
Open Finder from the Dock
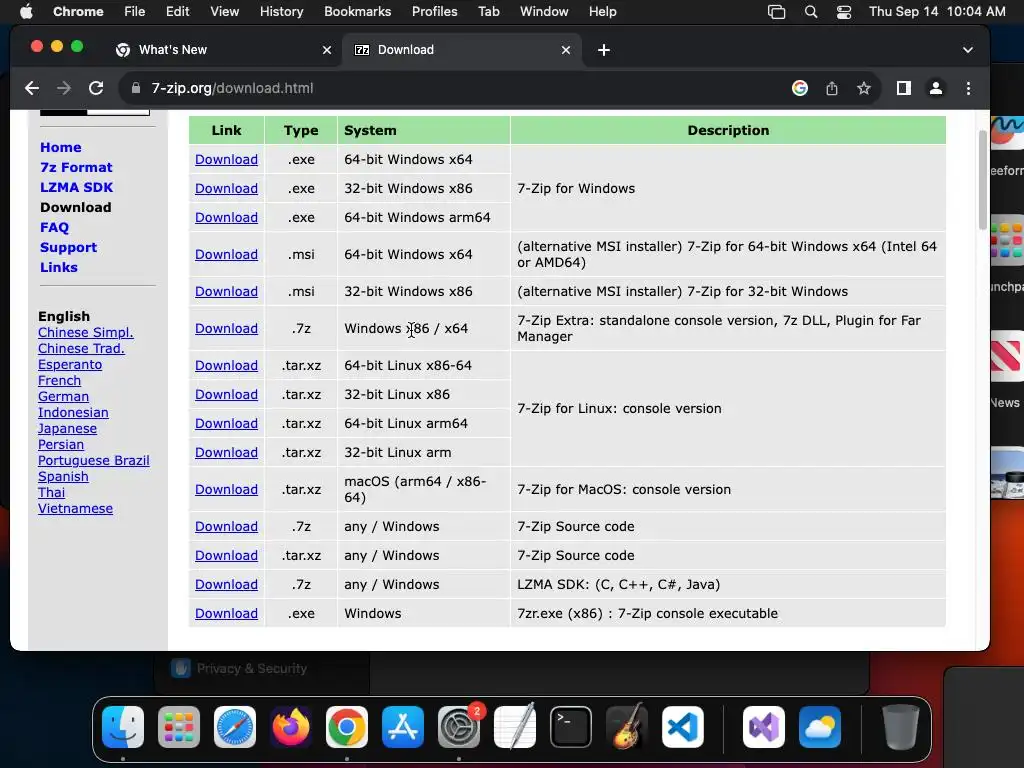pos(123,727)
